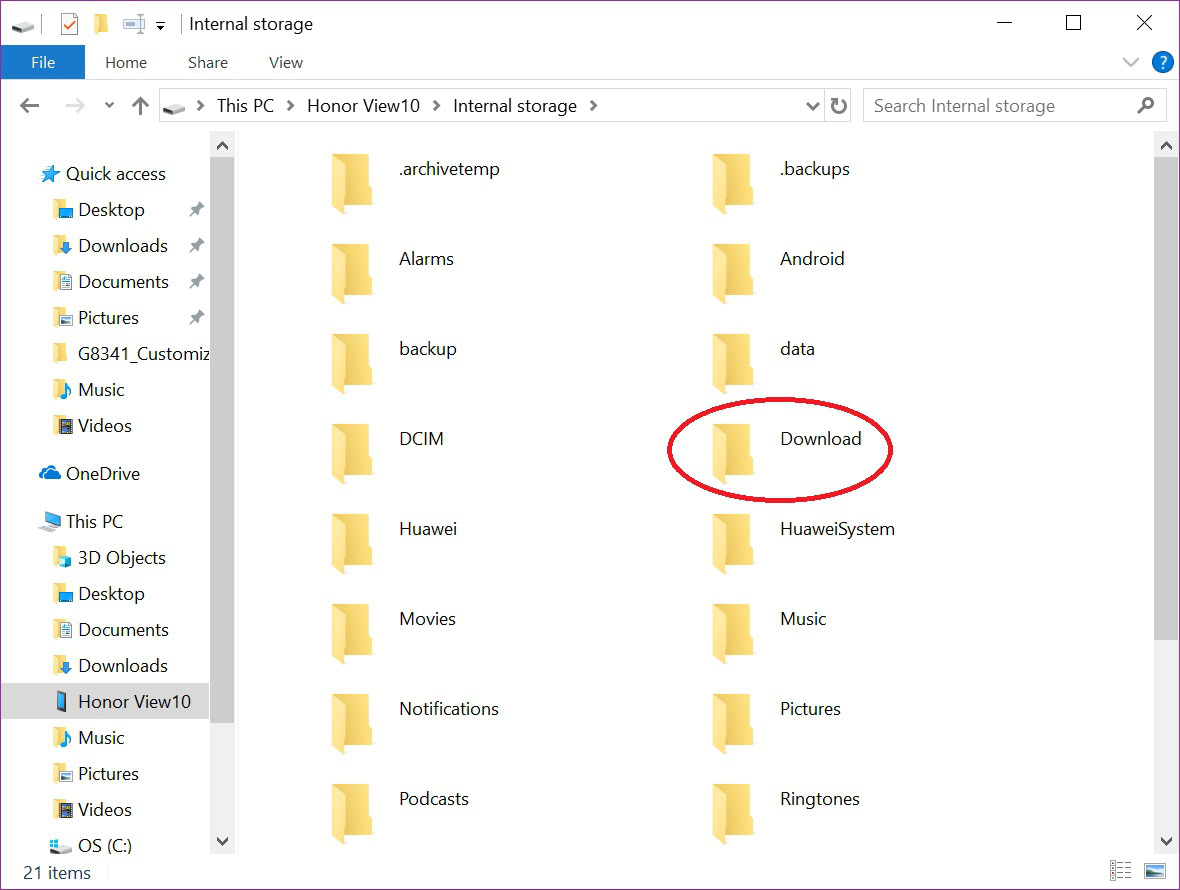Go up one level with Up arrow

click(x=140, y=105)
